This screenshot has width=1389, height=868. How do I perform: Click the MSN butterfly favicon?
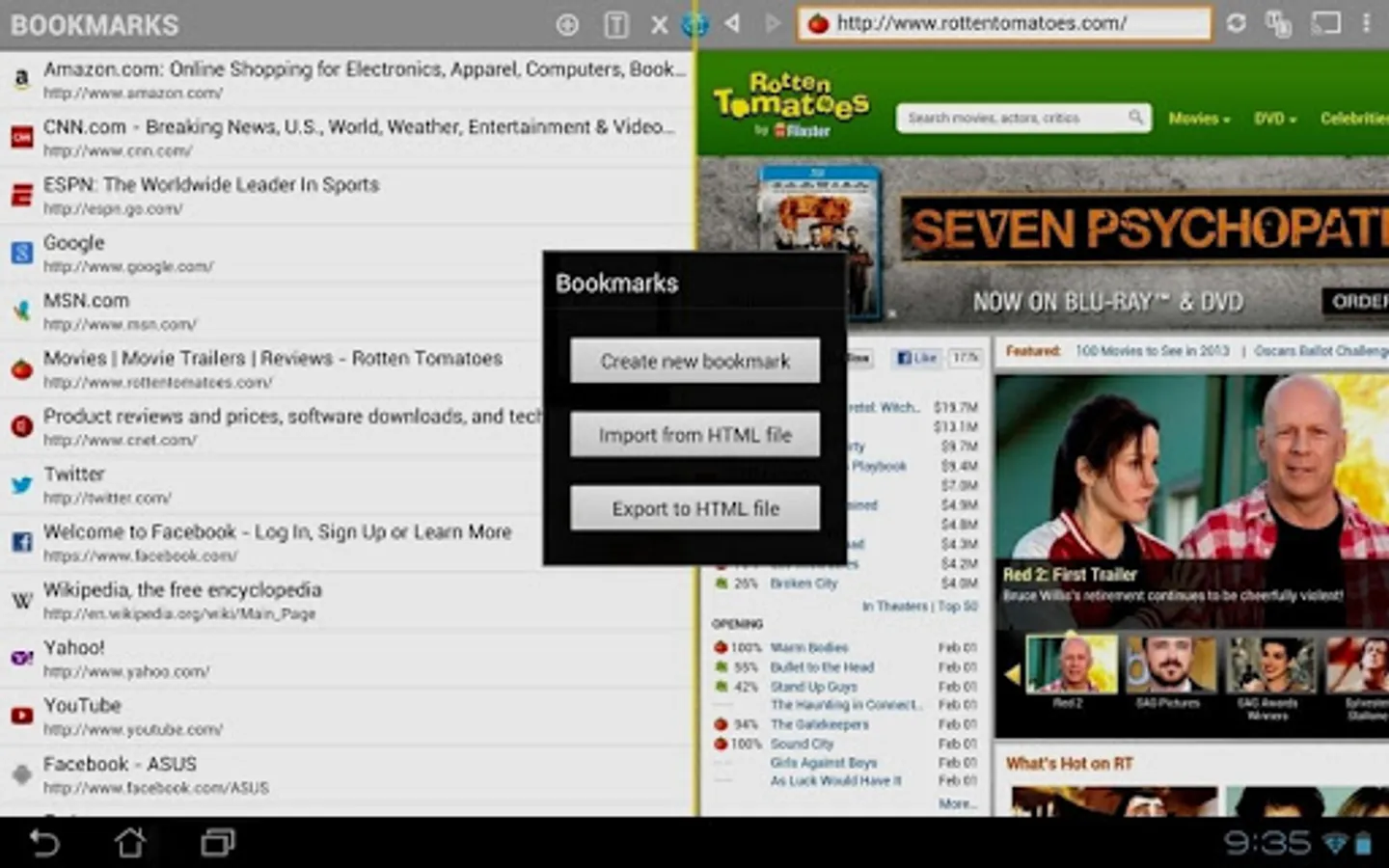(21, 312)
